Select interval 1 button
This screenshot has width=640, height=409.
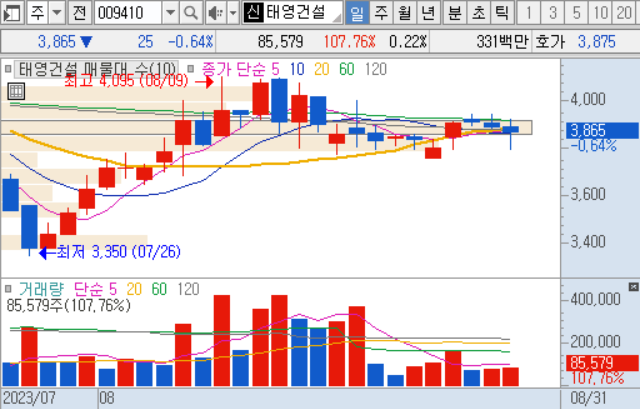pos(529,13)
